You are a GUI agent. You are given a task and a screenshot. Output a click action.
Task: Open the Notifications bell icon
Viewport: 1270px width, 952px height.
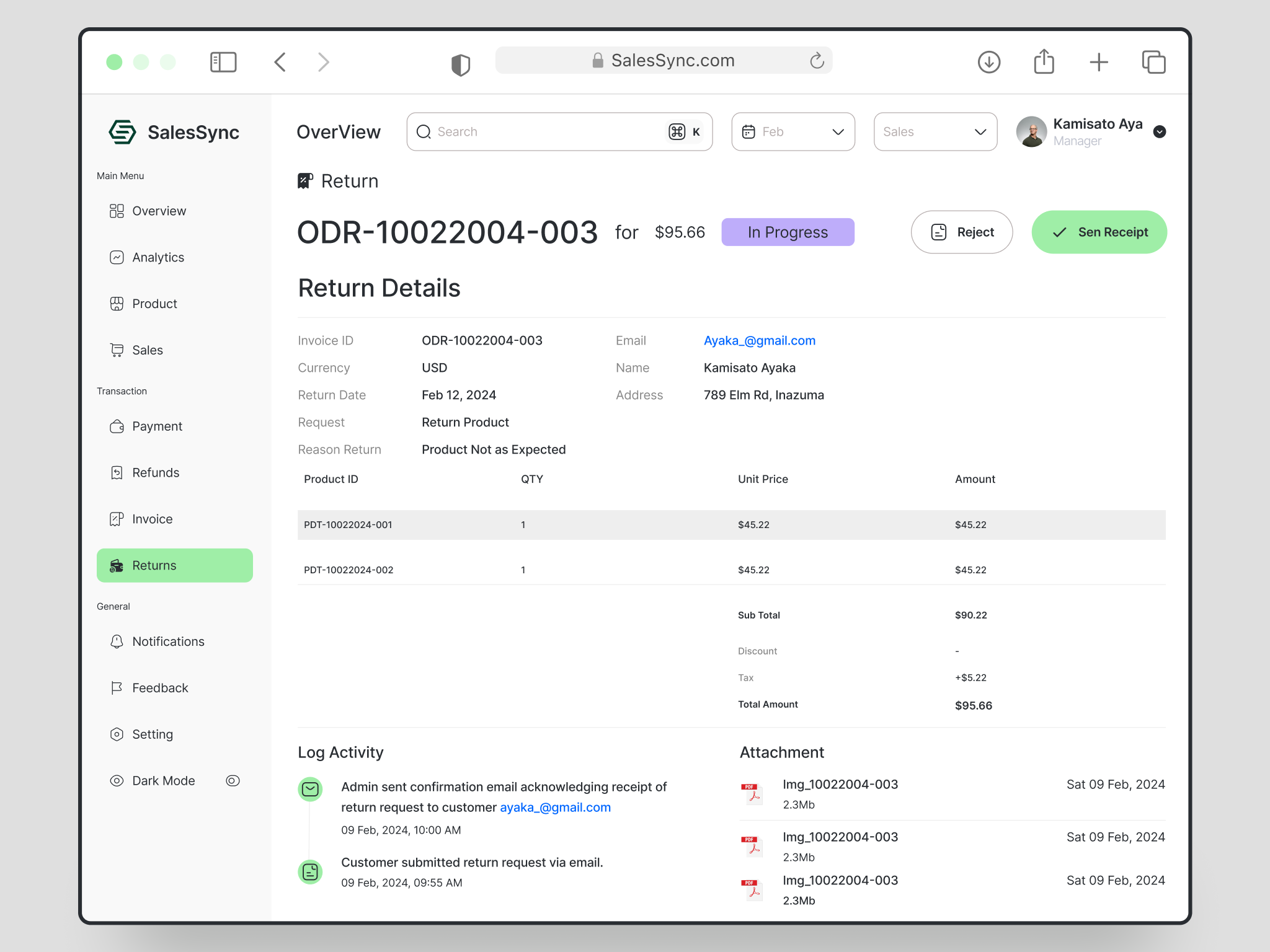(117, 641)
